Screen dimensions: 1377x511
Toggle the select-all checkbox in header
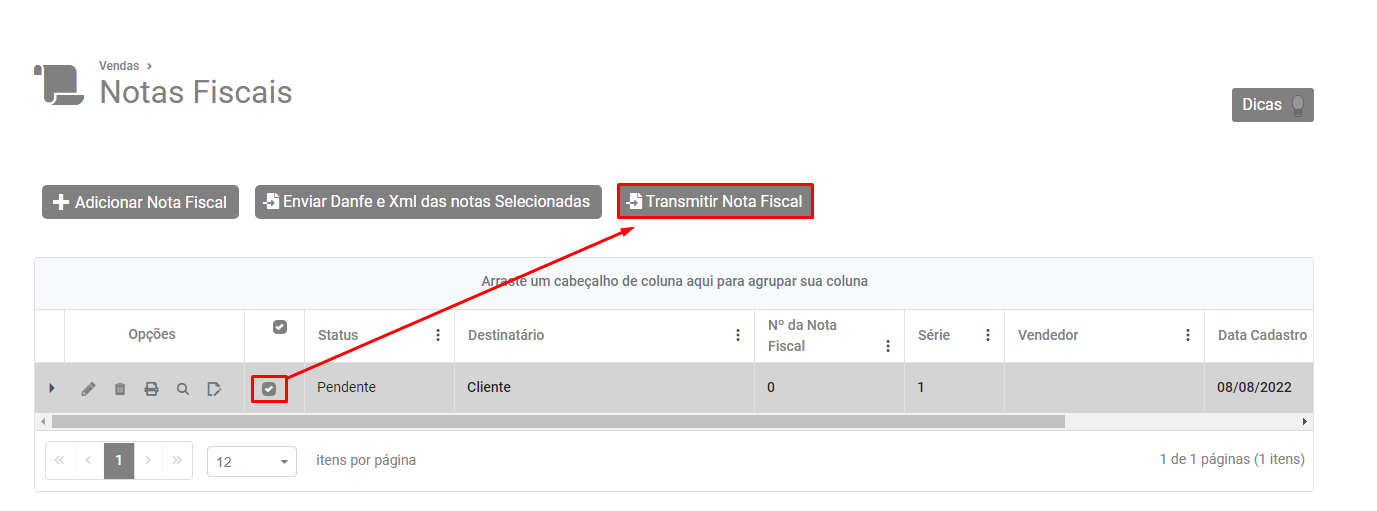280,327
